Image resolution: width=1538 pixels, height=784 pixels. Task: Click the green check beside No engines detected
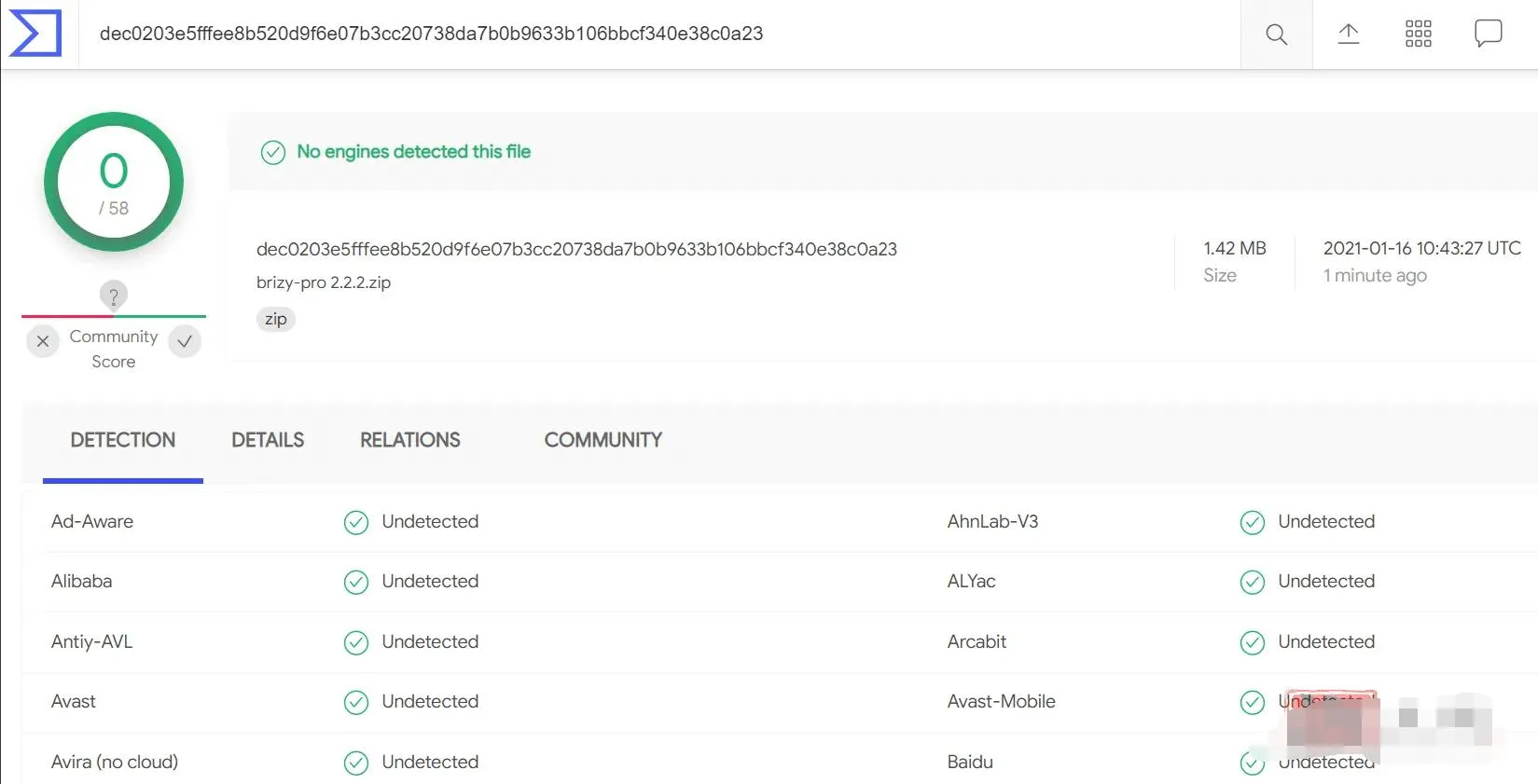273,152
